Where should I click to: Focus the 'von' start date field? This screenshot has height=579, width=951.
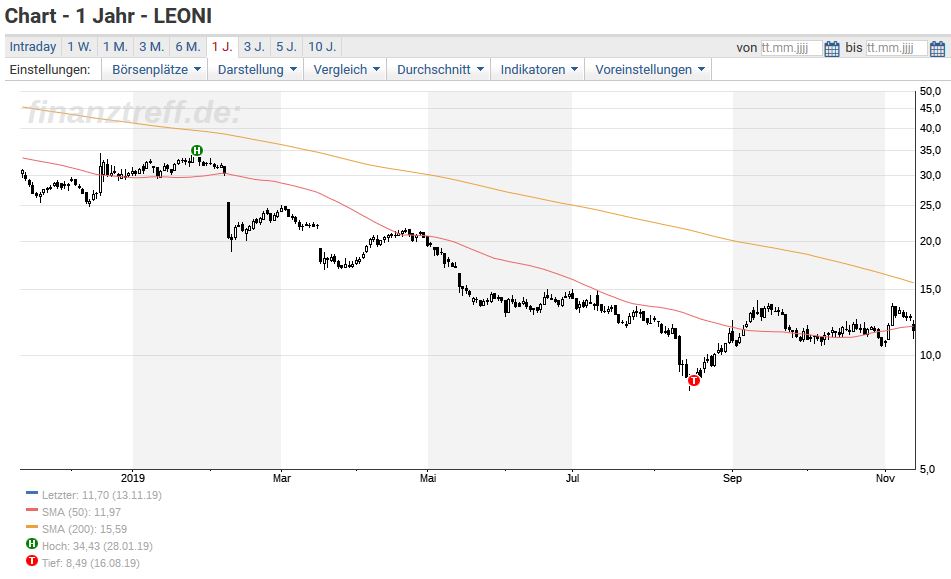click(791, 48)
